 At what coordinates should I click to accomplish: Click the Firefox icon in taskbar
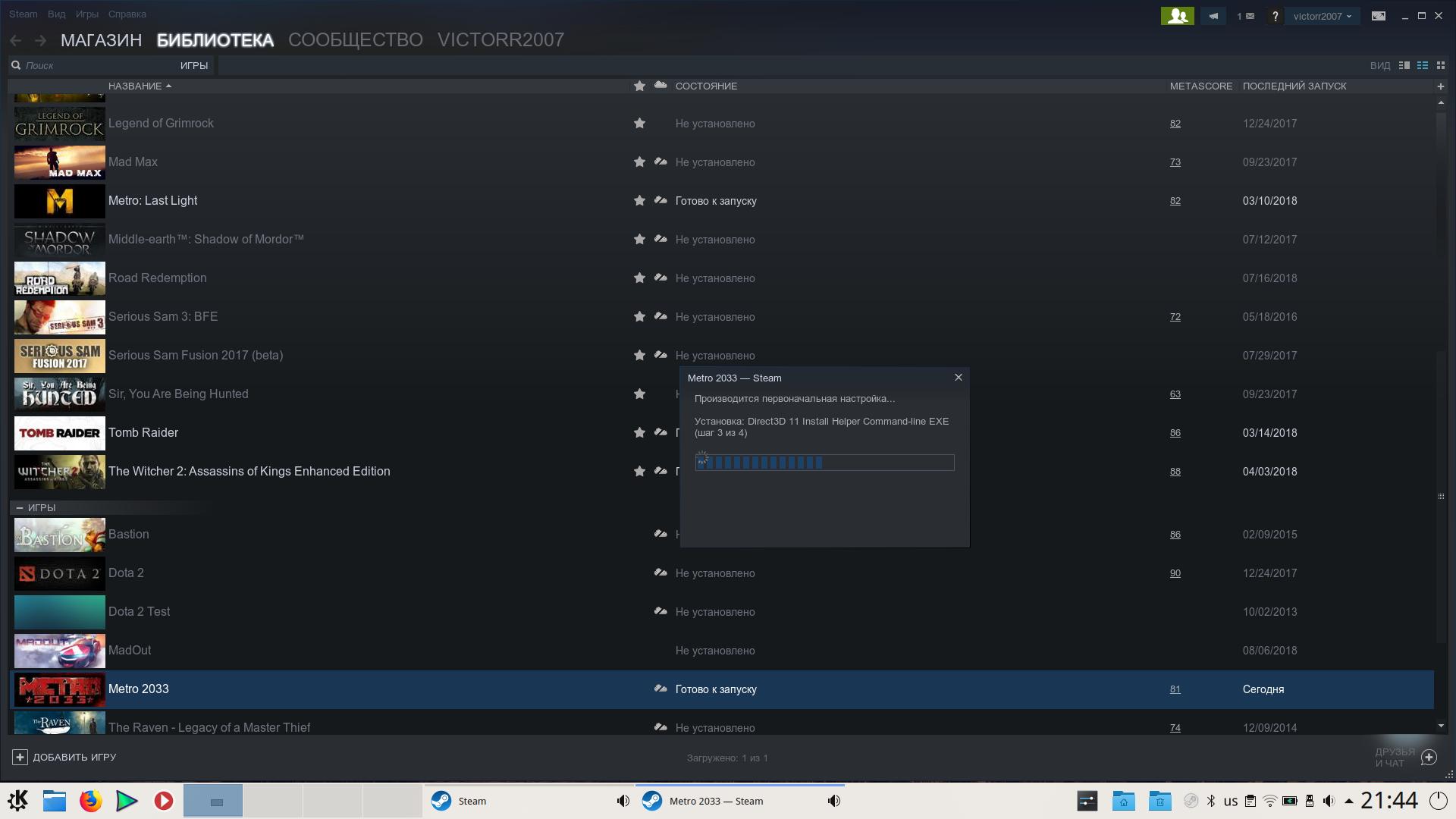(91, 801)
